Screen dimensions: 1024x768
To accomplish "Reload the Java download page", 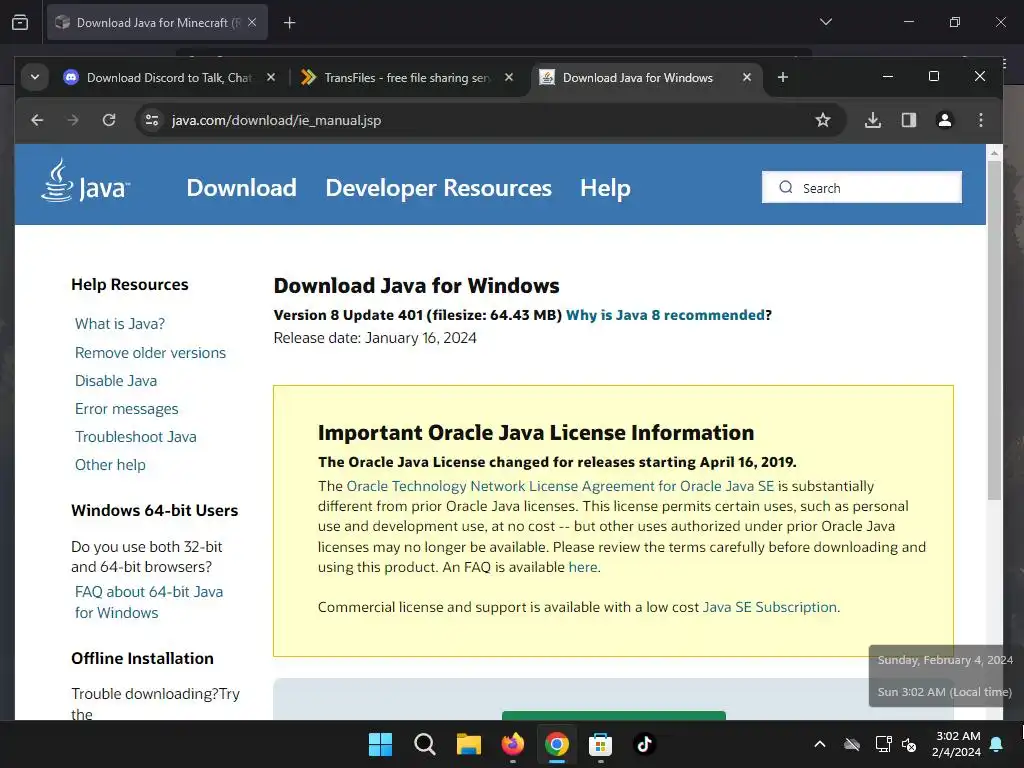I will [x=109, y=120].
